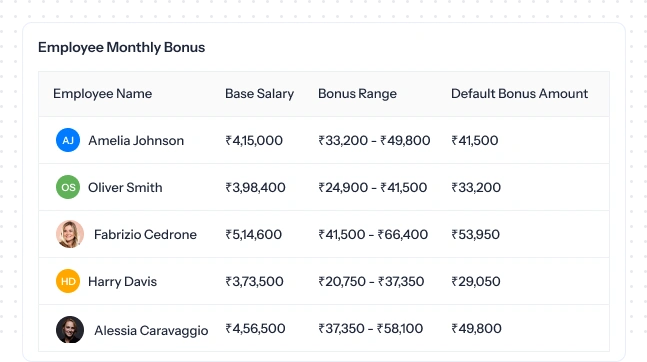Select the Fabrizio Cedrone name
The width and height of the screenshot is (647, 362).
145,235
